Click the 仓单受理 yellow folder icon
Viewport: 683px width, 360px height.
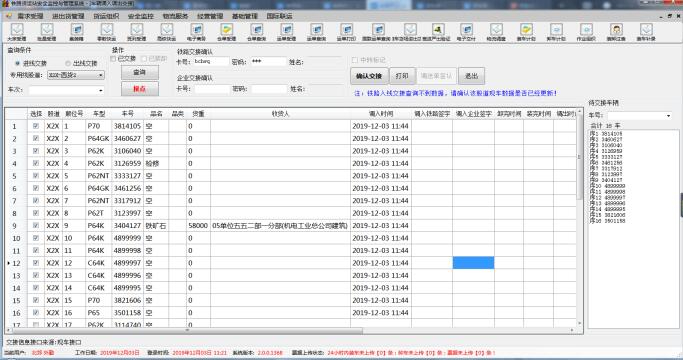227,32
